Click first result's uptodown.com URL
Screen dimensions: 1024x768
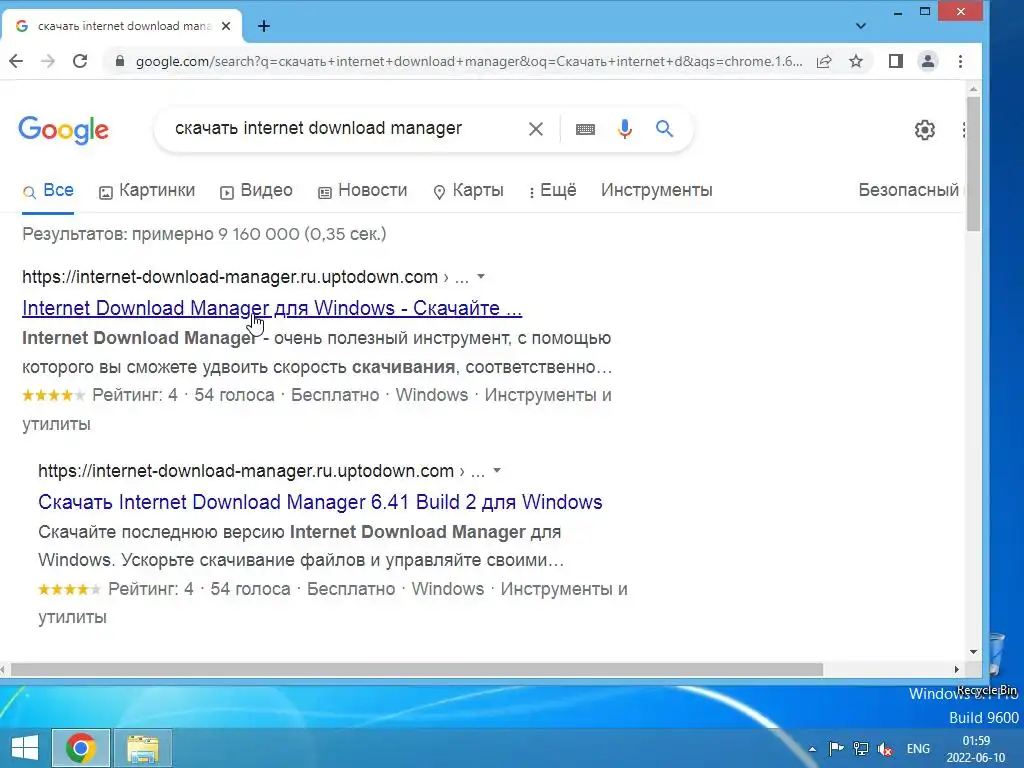click(x=230, y=277)
